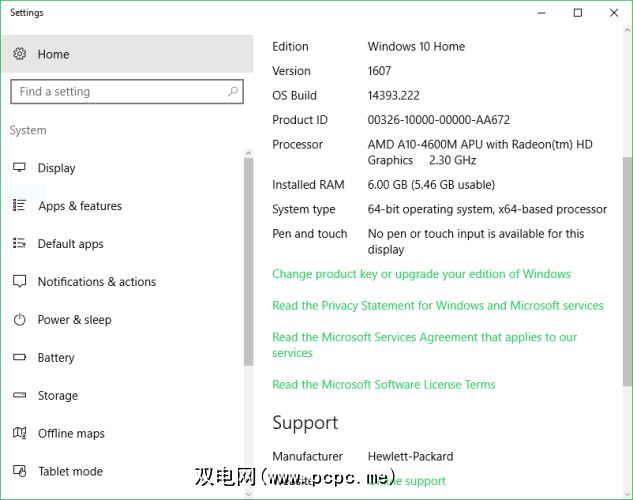
Task: Click the Support heading
Action: click(x=305, y=423)
